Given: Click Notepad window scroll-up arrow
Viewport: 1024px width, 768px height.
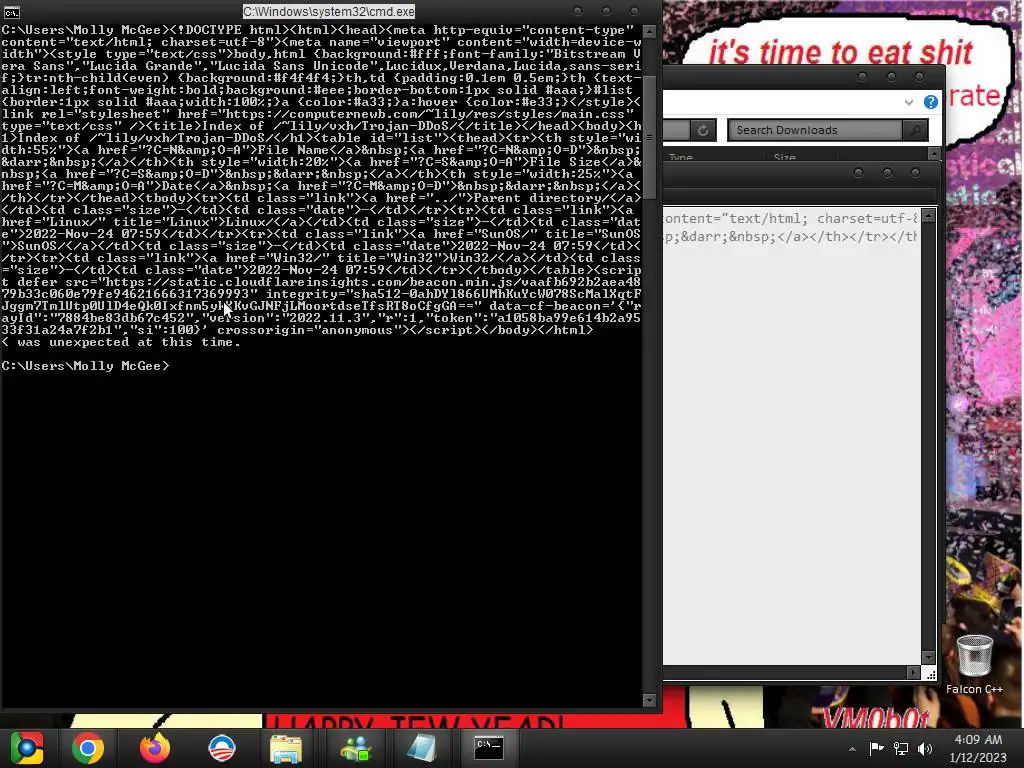Looking at the screenshot, I should [929, 216].
